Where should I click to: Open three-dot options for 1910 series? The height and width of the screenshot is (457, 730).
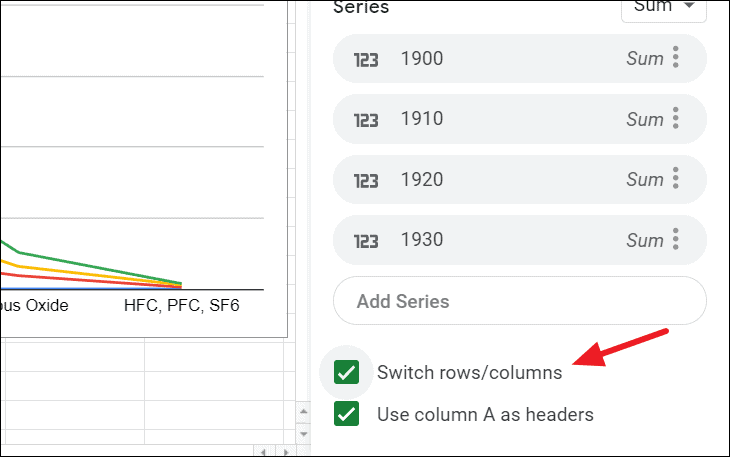pyautogui.click(x=676, y=118)
